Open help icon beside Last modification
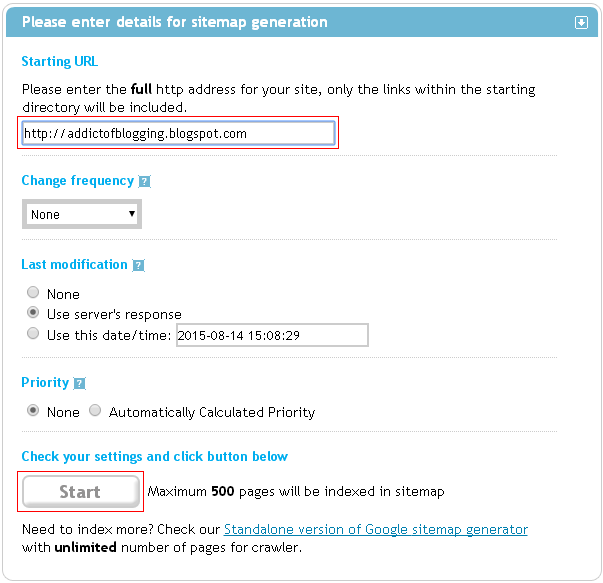603x583 pixels. pos(139,266)
